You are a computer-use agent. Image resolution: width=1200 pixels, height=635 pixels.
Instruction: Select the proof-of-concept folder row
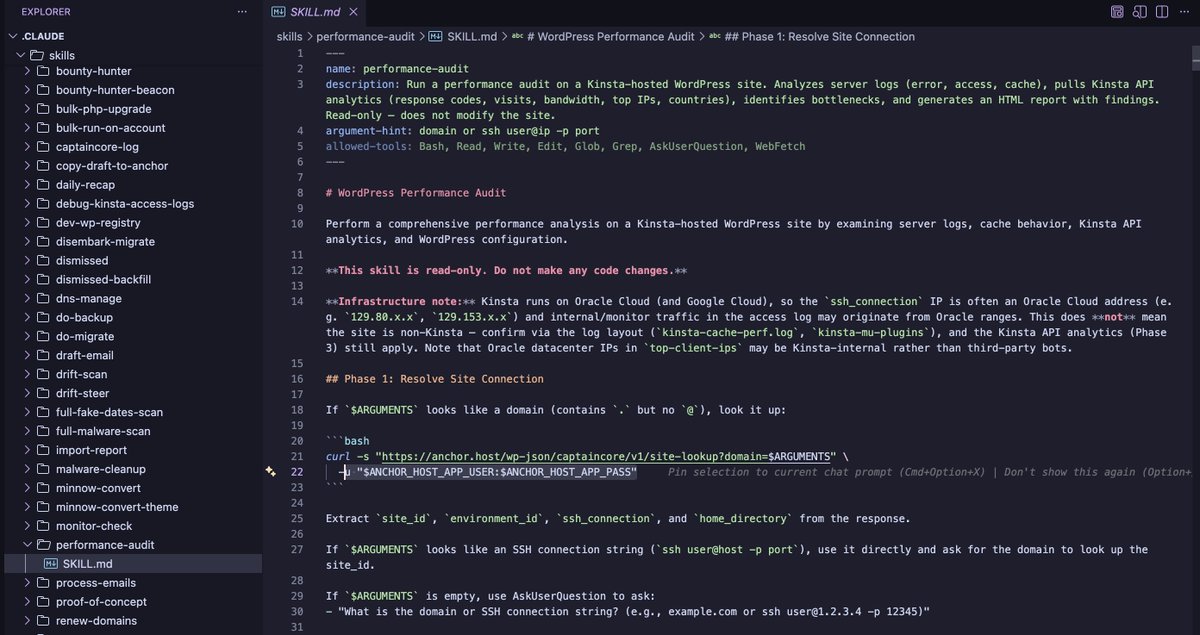click(131, 602)
